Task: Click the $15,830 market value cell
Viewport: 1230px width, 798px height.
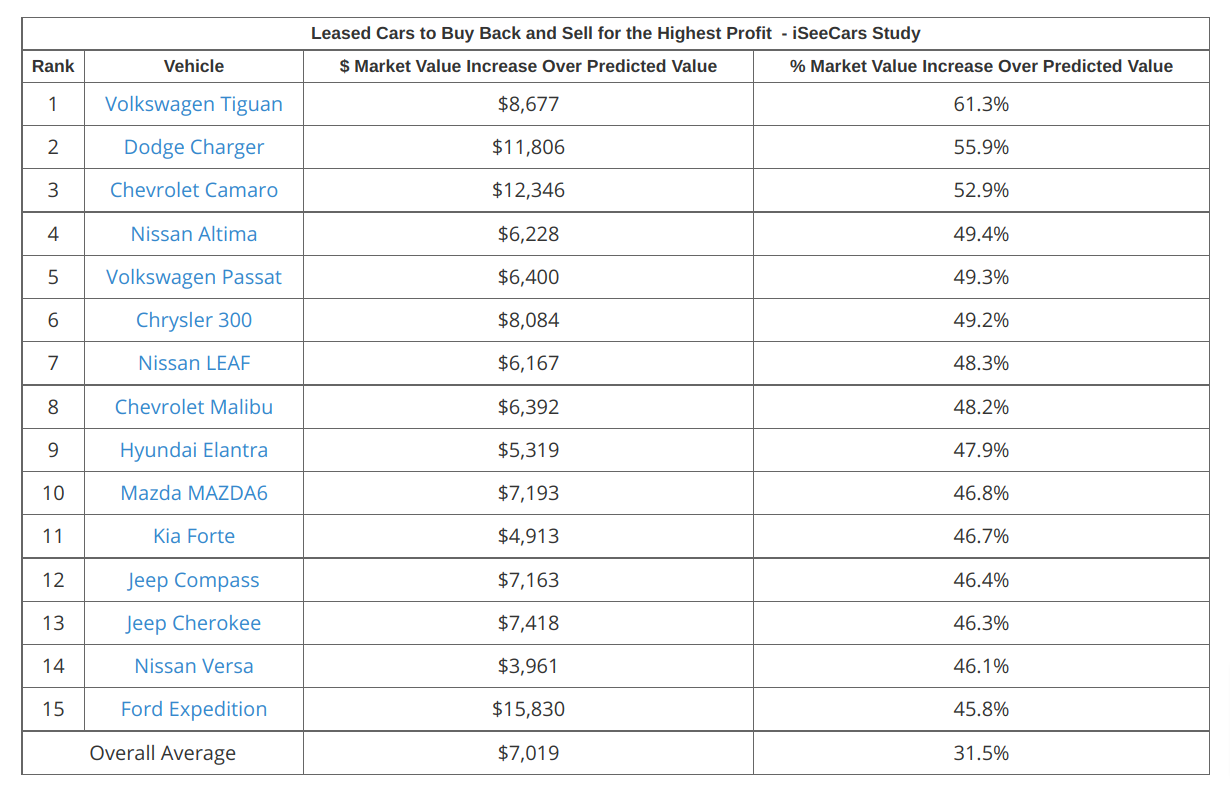Action: pos(528,709)
